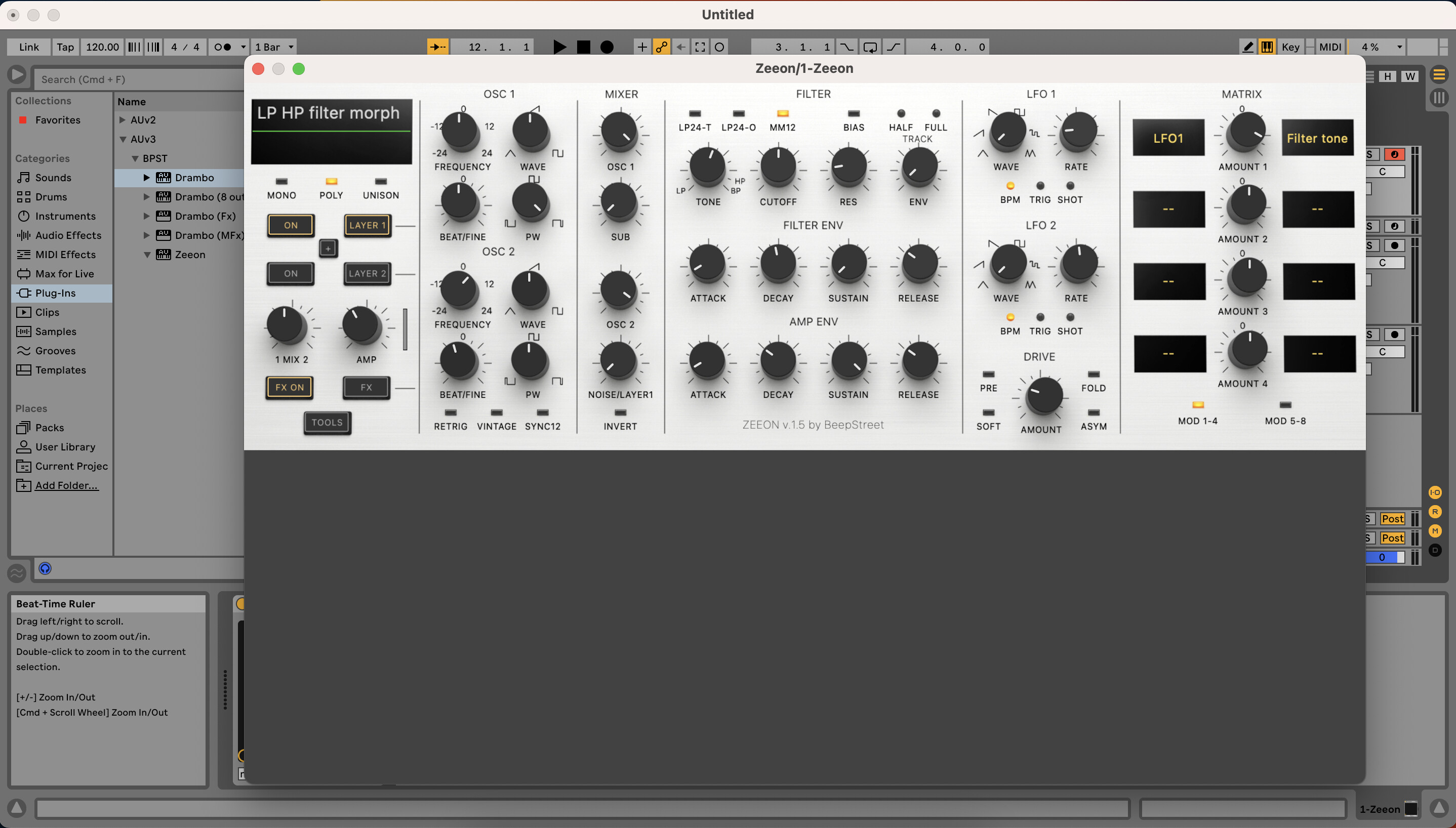1456x828 pixels.
Task: Toggle the I-O section show button
Action: (1435, 492)
